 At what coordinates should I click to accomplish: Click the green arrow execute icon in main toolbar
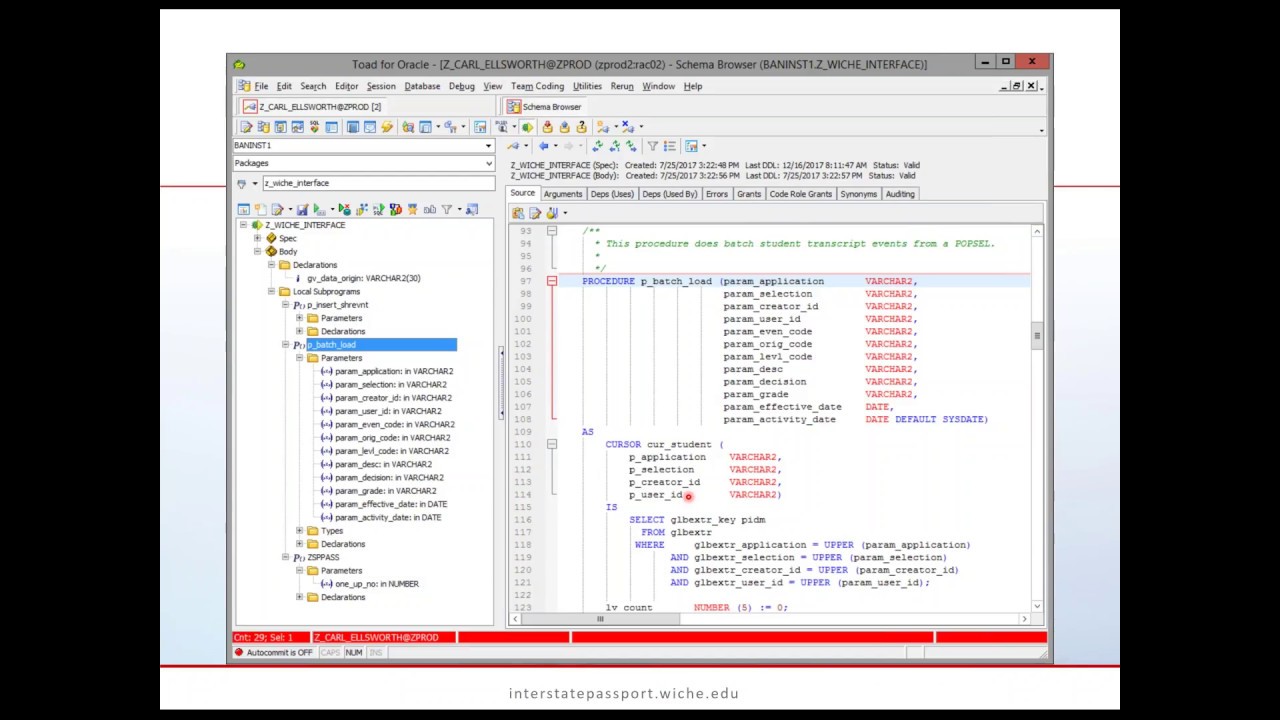pos(528,127)
